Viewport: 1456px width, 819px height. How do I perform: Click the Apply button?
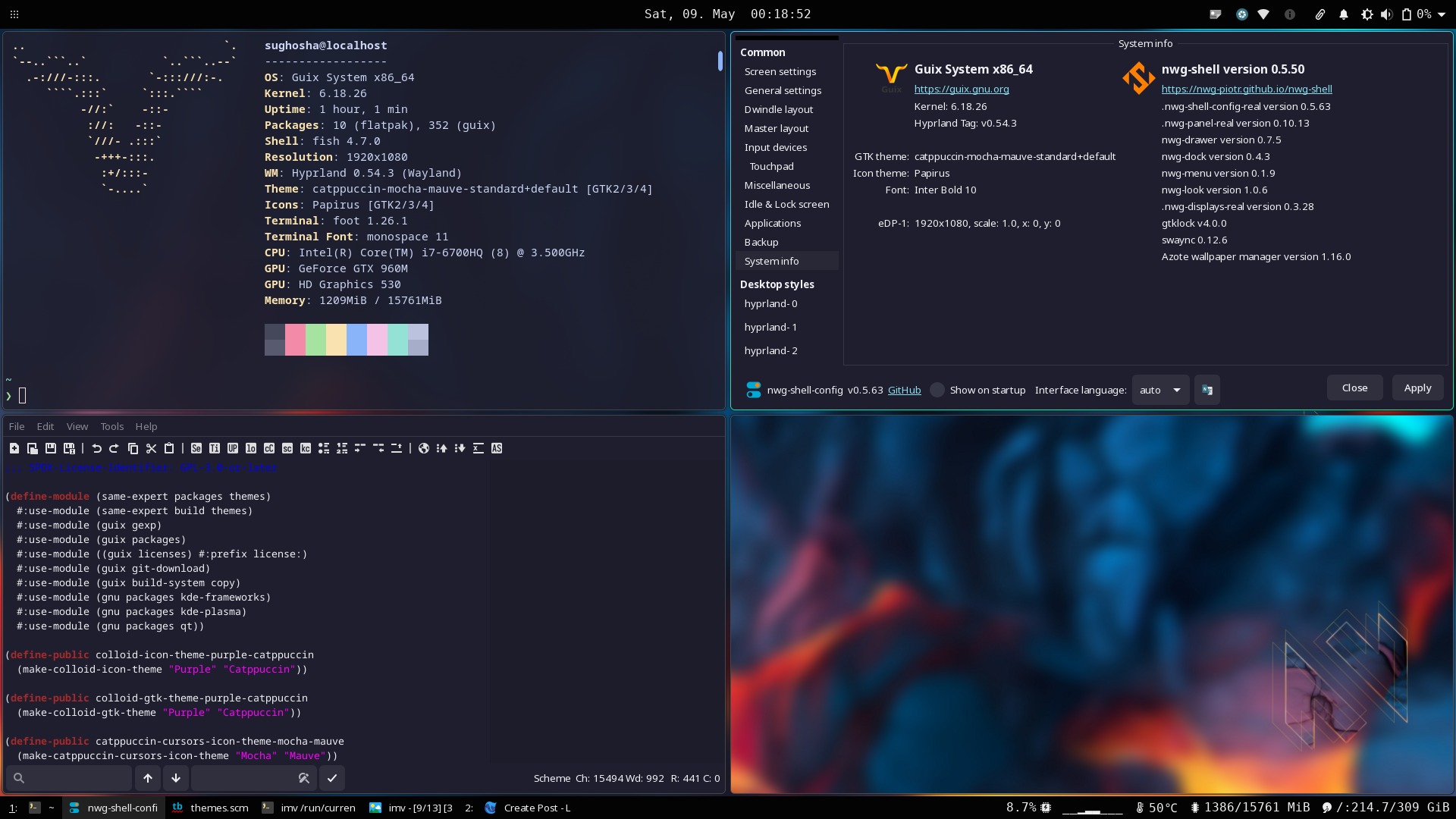(1417, 388)
